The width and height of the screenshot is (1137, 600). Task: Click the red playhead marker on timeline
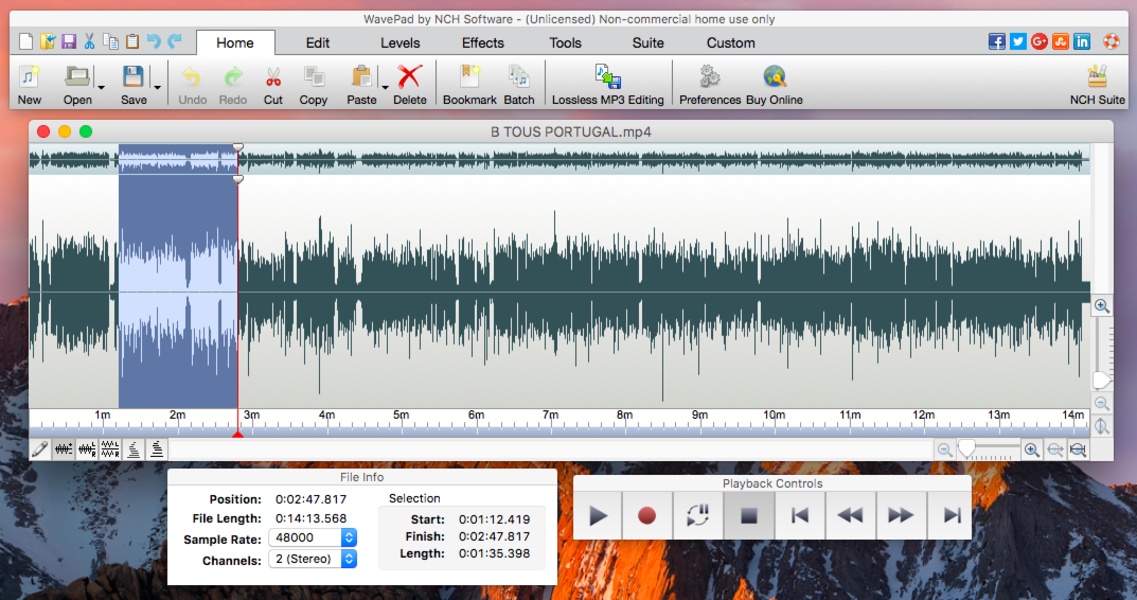(x=237, y=433)
